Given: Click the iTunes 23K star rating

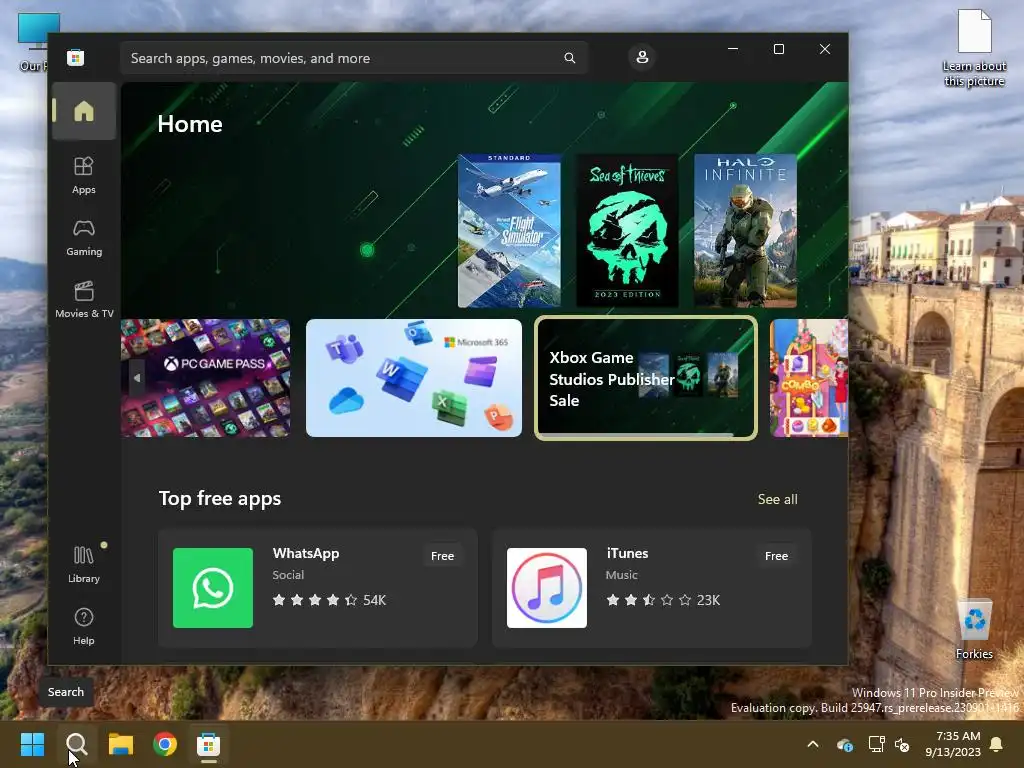Looking at the screenshot, I should click(663, 600).
